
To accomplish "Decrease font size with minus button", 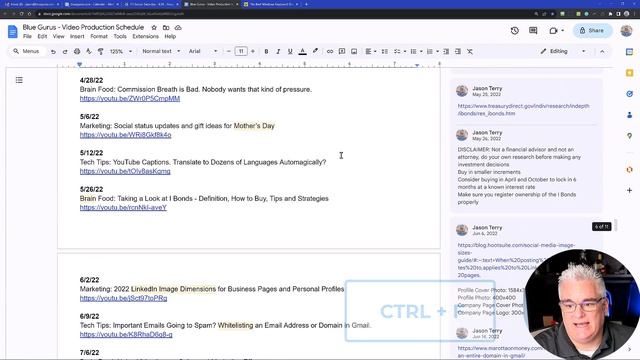I will pos(229,51).
